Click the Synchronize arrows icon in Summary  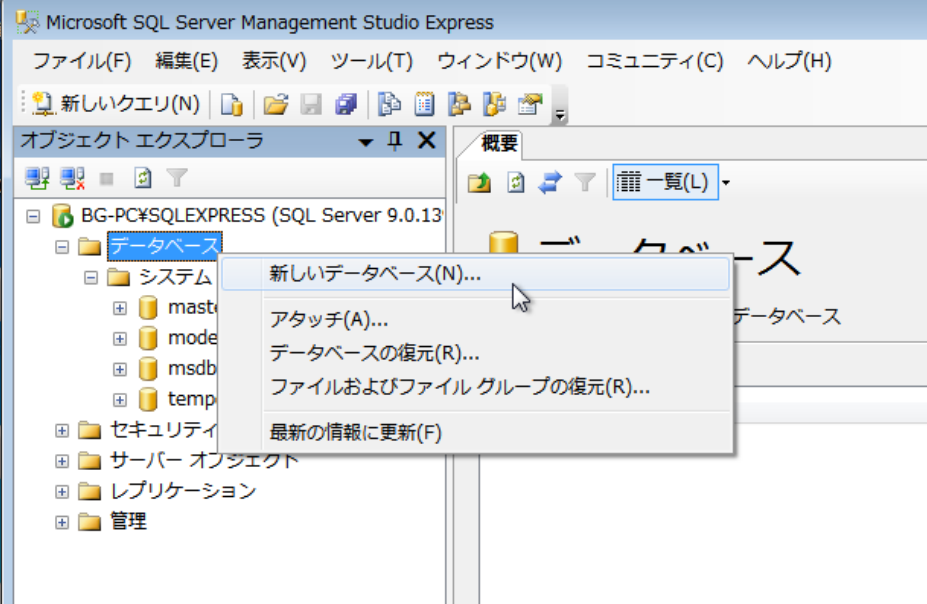[550, 182]
